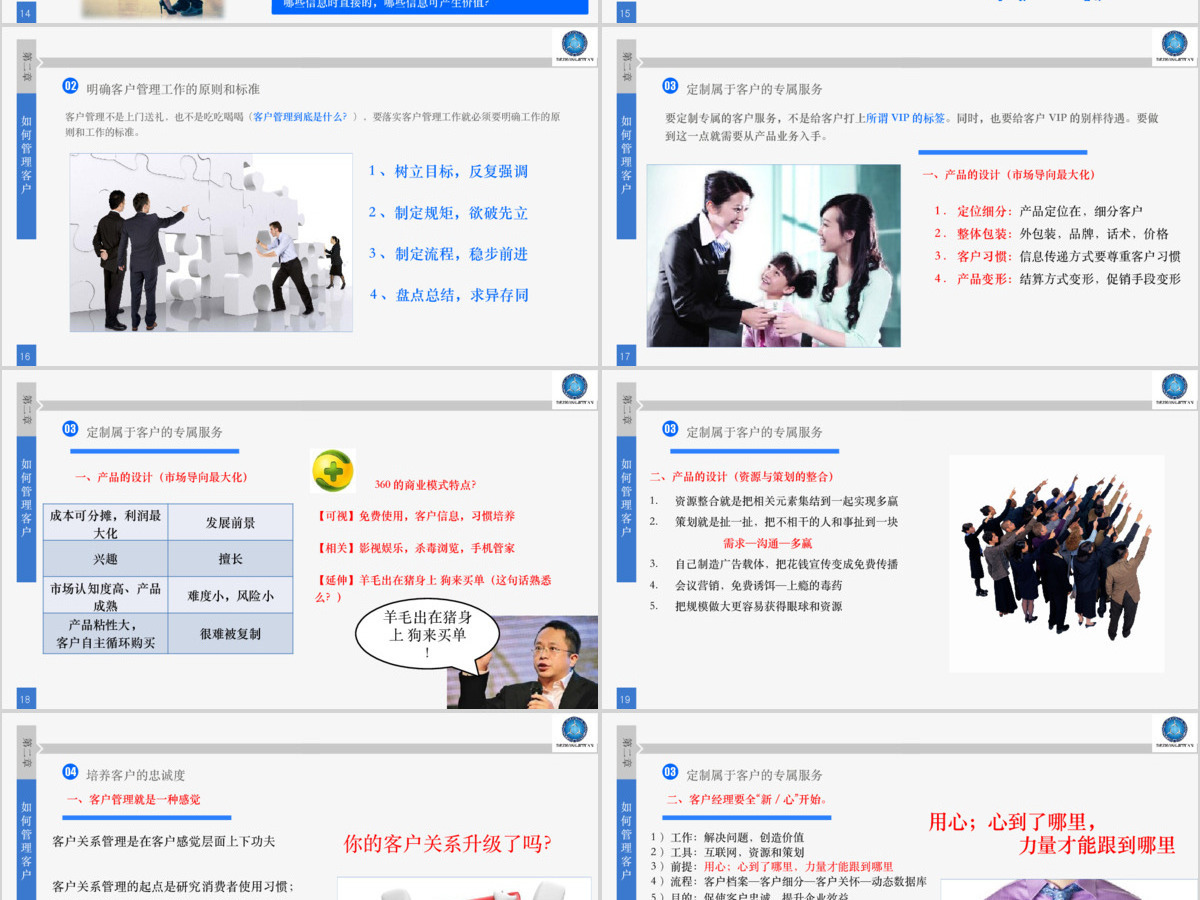Click the 02 badge beside 明确客户管理工作的原则和标准
This screenshot has width=1200, height=900.
pos(70,86)
